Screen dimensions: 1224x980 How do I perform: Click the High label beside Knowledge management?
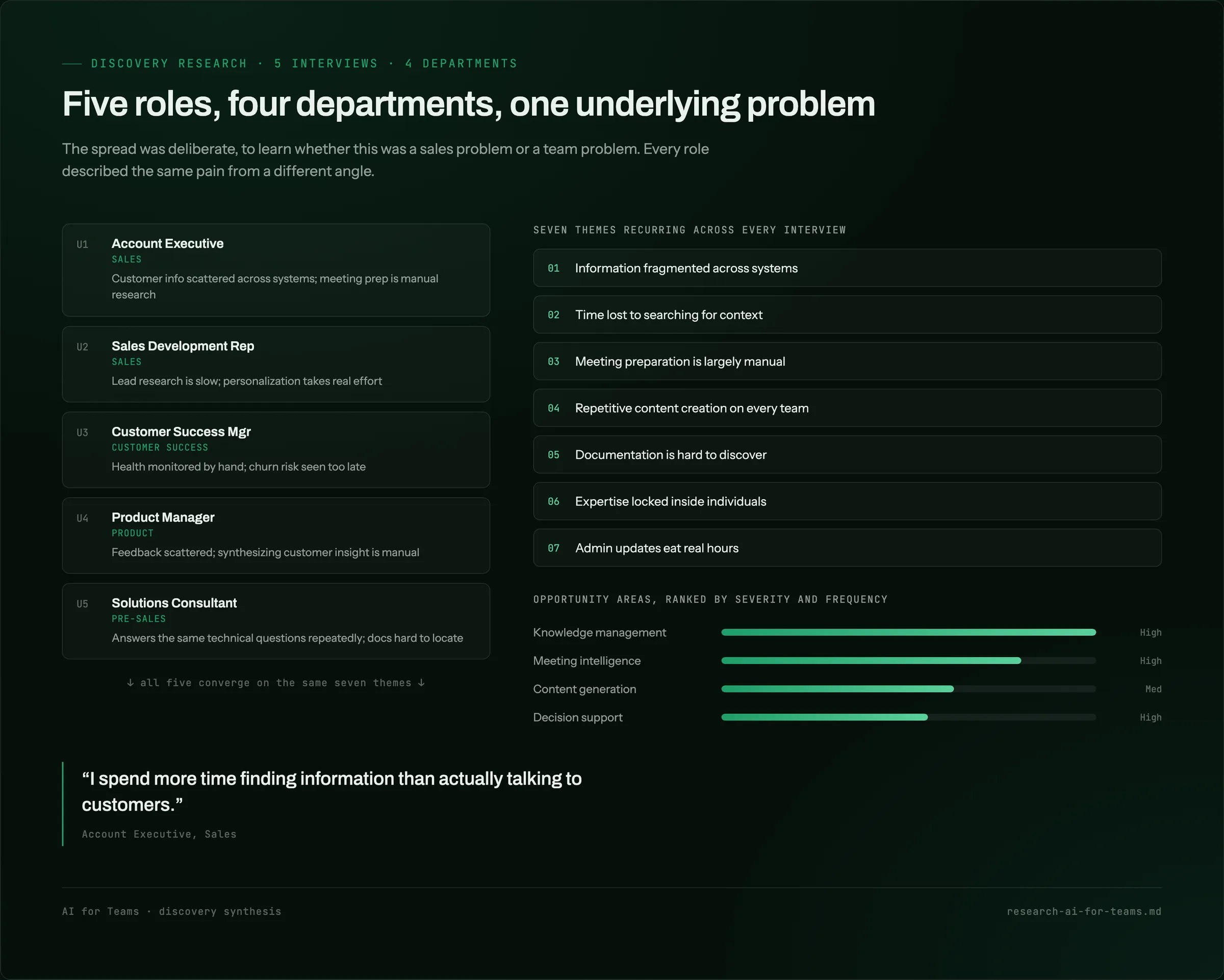pyautogui.click(x=1150, y=632)
